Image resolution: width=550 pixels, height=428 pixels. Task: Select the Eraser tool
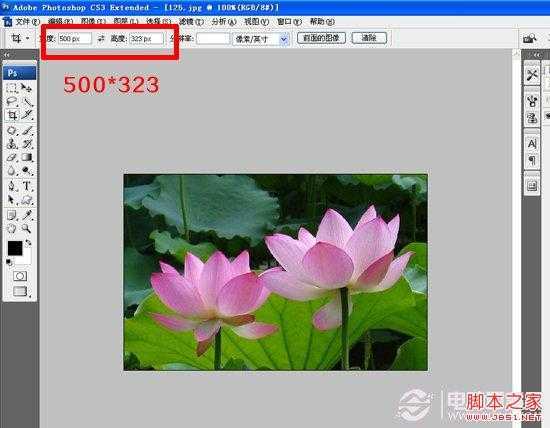click(12, 158)
